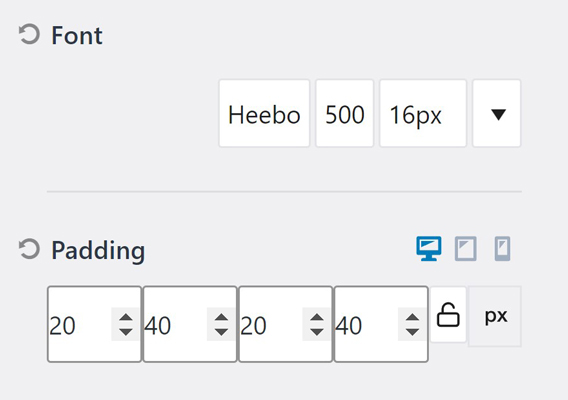The image size is (568, 400).
Task: Select the tablet device view icon
Action: [465, 249]
